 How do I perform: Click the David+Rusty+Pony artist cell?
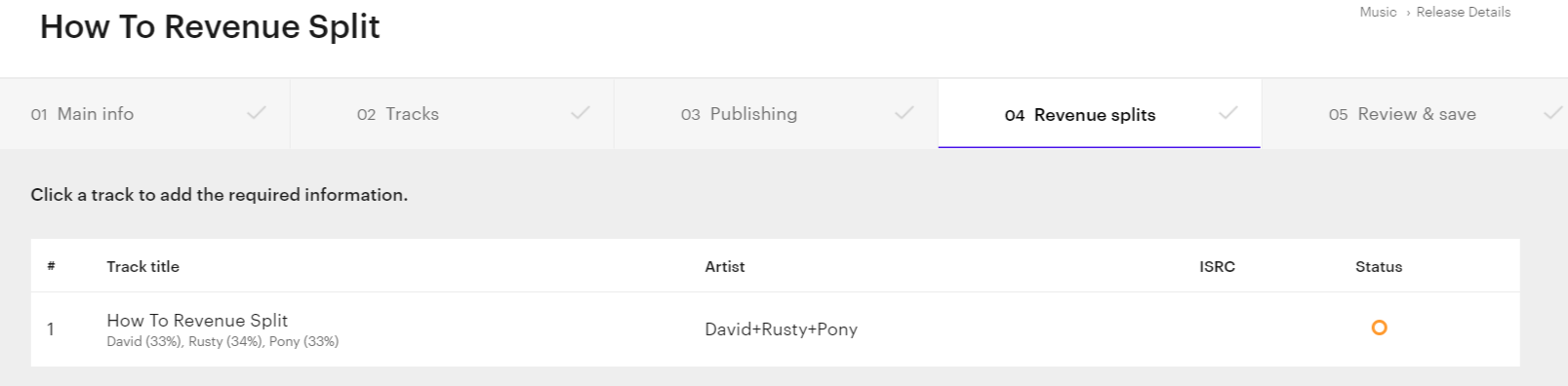(x=781, y=329)
